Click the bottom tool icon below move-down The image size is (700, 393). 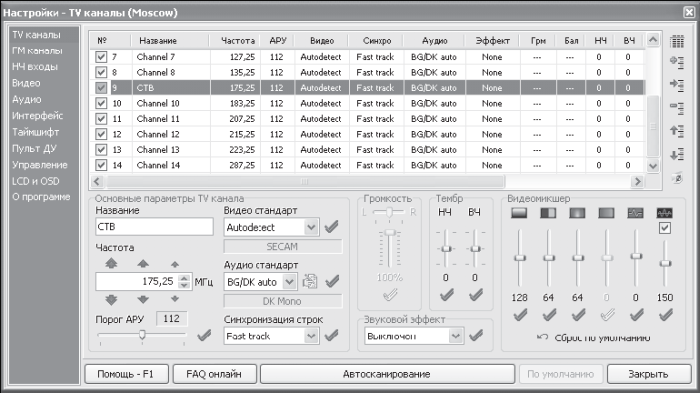[x=677, y=178]
